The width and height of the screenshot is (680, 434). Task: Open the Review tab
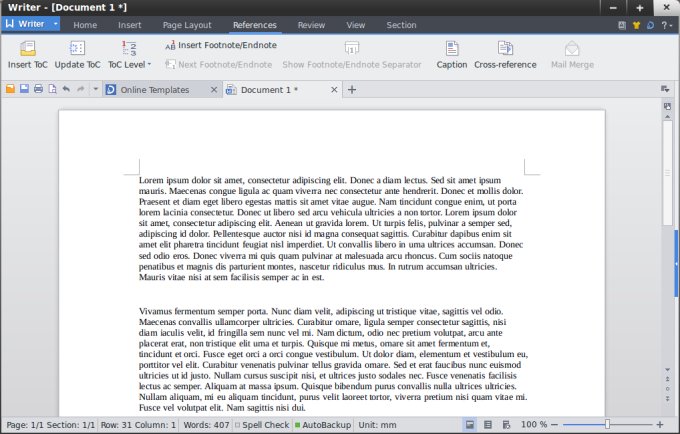point(311,25)
